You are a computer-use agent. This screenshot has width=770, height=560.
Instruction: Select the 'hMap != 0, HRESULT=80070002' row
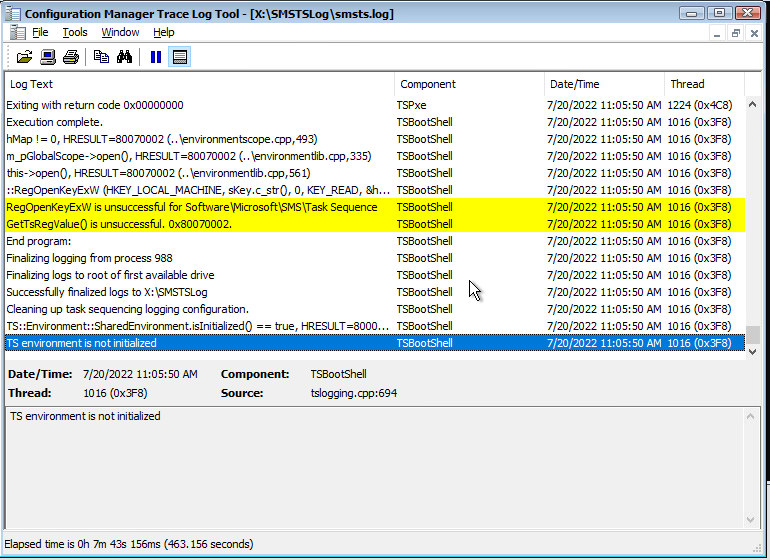(375, 139)
